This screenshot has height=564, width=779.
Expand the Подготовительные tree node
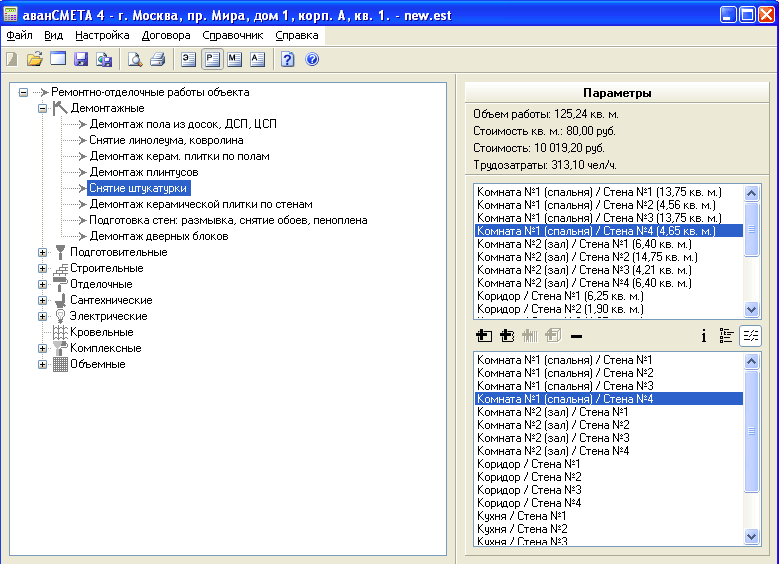43,252
